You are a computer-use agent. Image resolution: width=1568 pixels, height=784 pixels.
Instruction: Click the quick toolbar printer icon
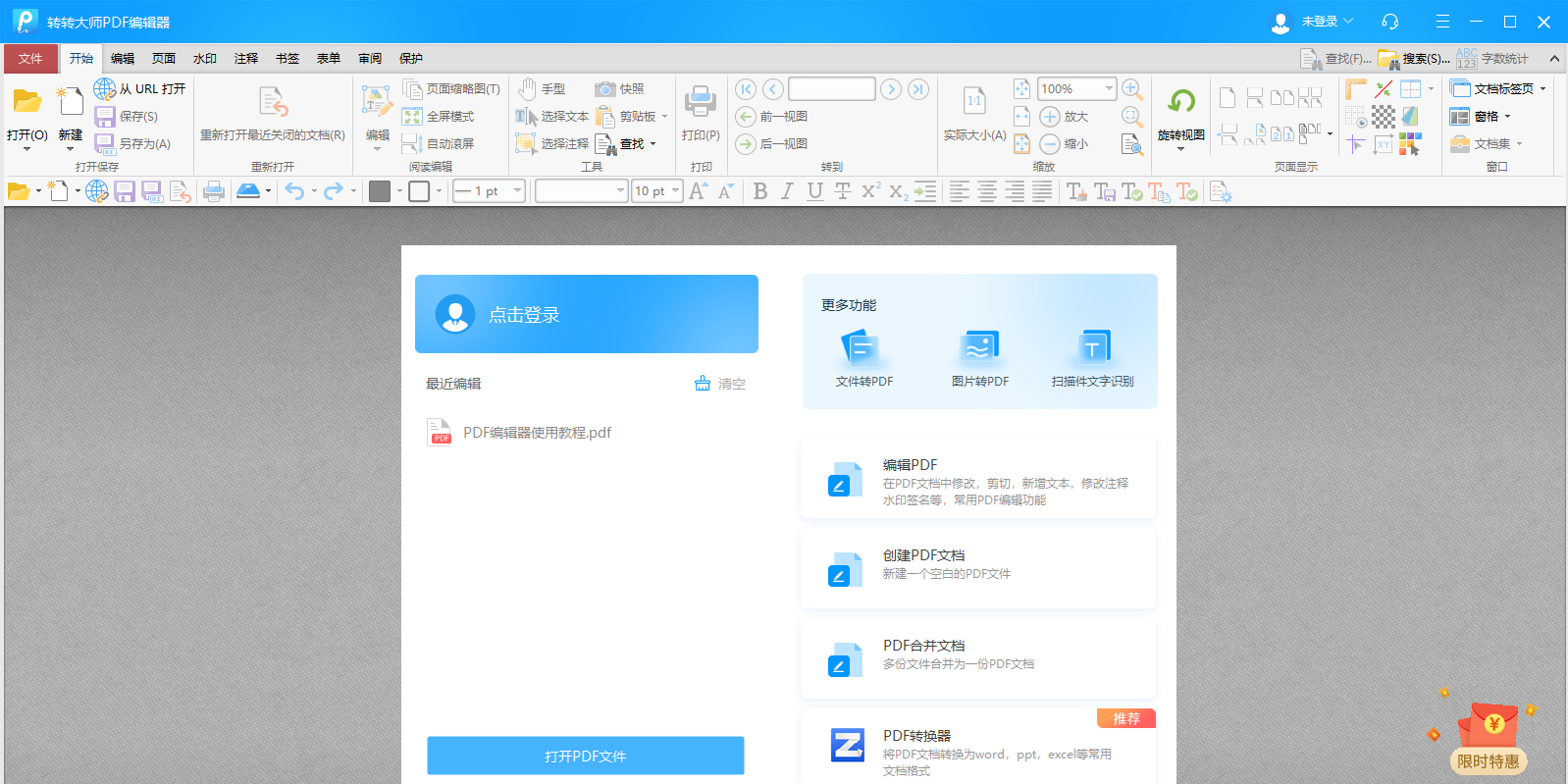coord(214,191)
